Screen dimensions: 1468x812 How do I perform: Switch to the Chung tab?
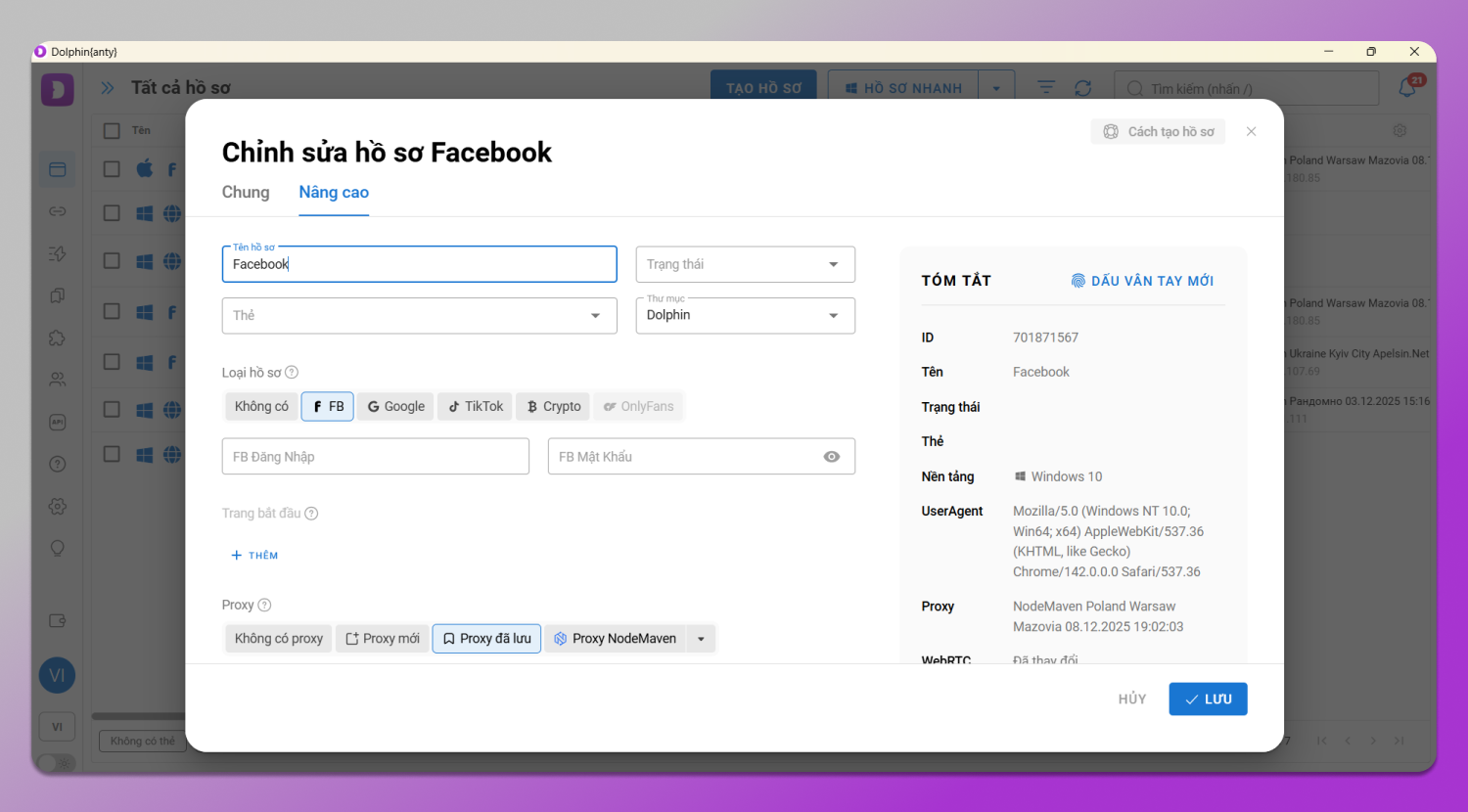pyautogui.click(x=246, y=193)
